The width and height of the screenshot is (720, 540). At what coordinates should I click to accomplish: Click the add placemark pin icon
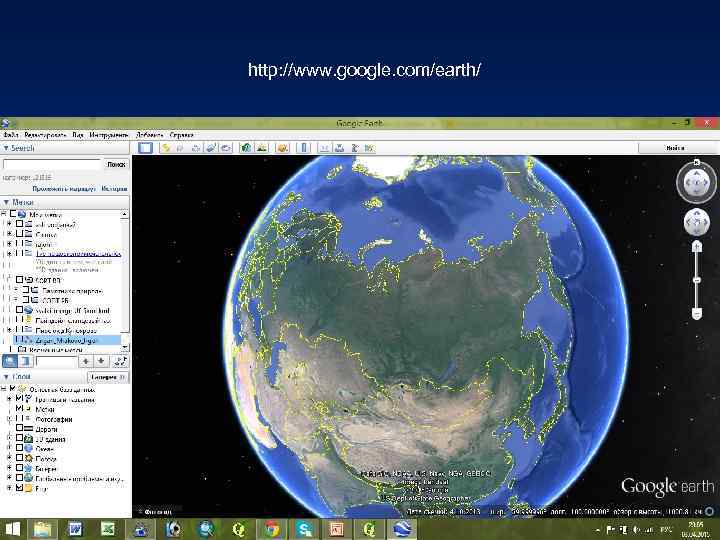click(x=166, y=148)
